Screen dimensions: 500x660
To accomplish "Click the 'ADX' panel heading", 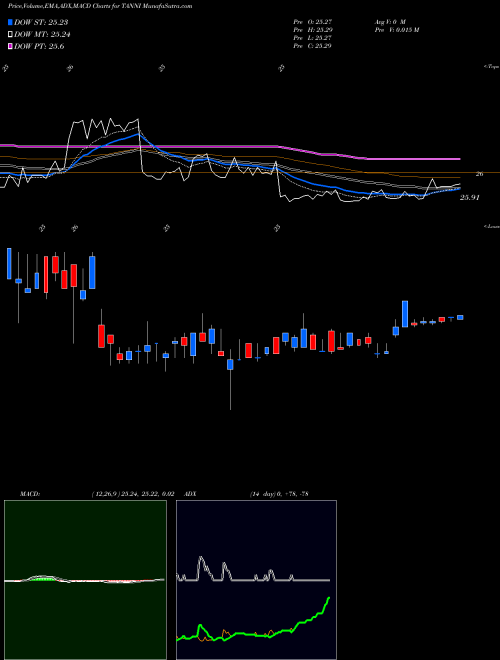I will pos(190,494).
